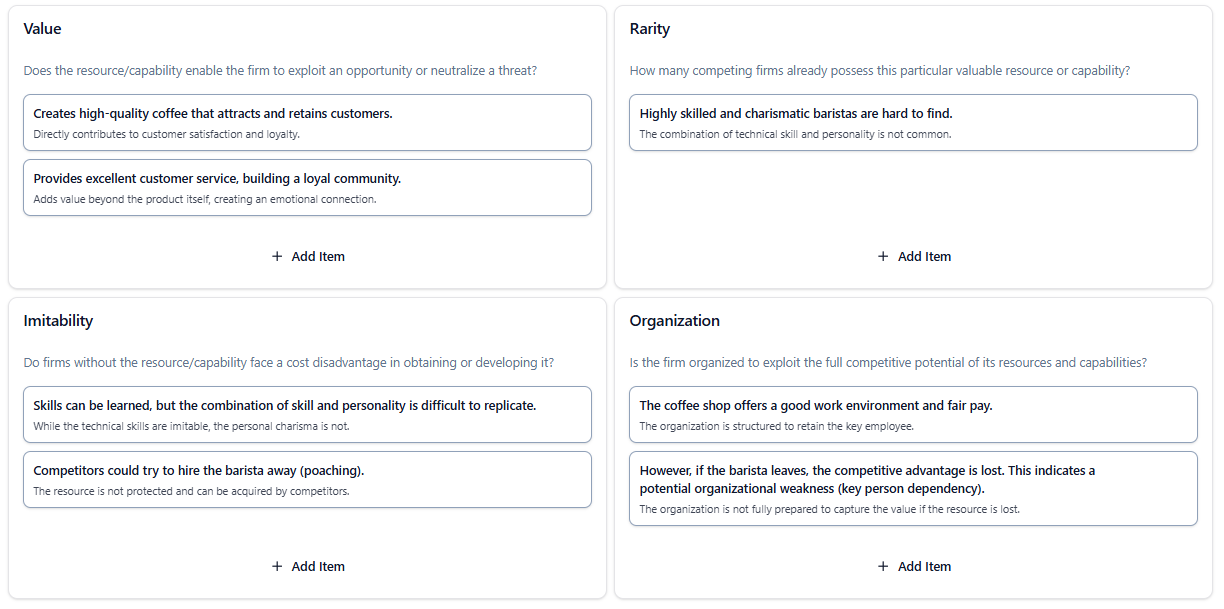This screenshot has width=1224, height=609.
Task: Click the Imitability cost disadvantage question text
Action: 289,363
